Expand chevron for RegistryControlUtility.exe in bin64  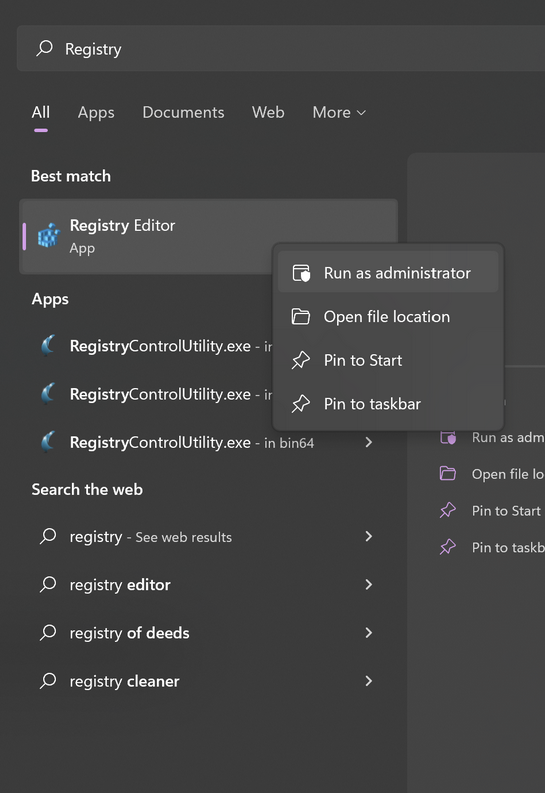point(369,443)
